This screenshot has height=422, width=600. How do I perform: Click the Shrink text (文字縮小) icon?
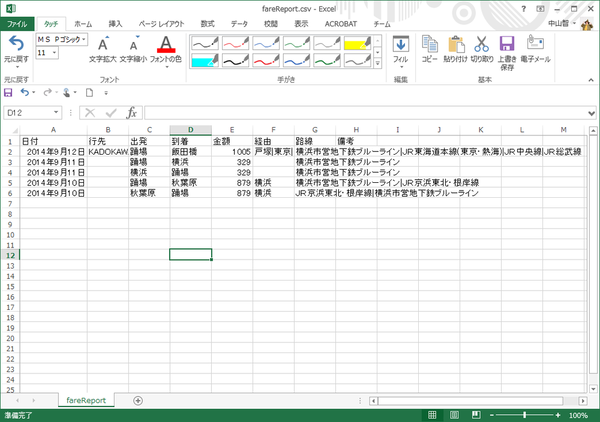[x=134, y=44]
